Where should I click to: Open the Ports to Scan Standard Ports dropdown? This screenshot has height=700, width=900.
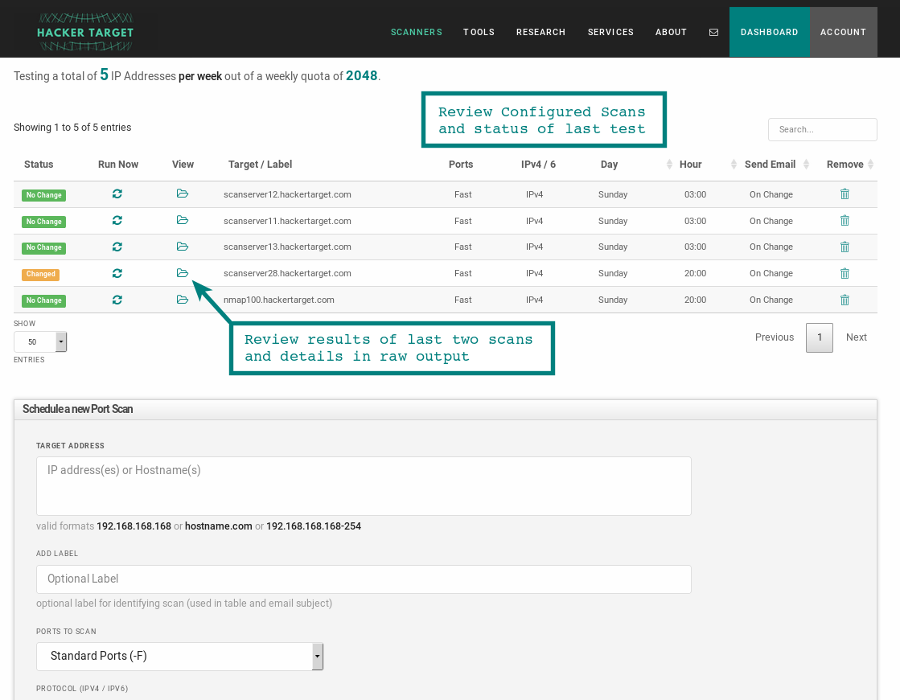(x=180, y=656)
